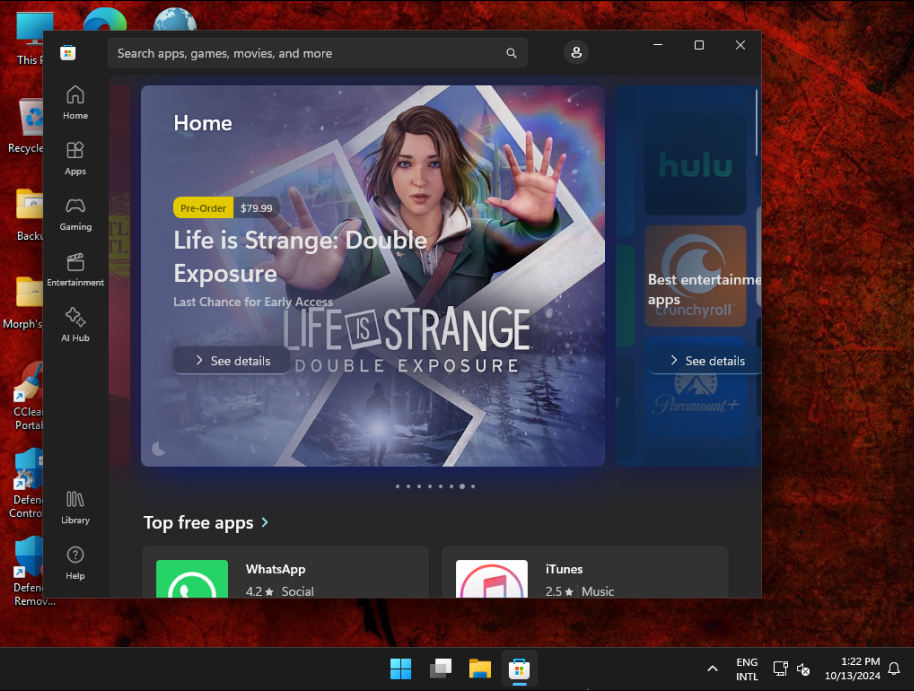See details for Best entertainment apps
This screenshot has height=691, width=914.
coord(705,360)
